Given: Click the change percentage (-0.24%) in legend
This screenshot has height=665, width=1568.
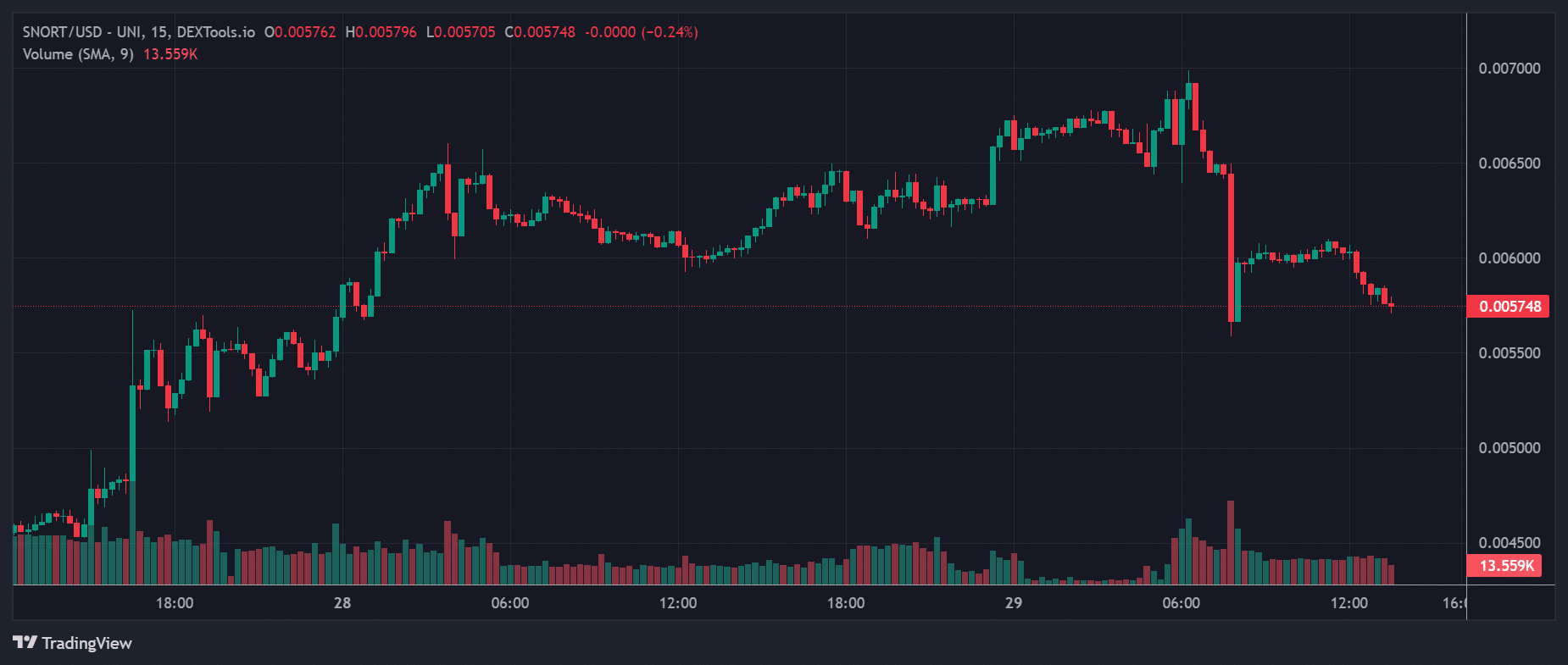Looking at the screenshot, I should (670, 32).
